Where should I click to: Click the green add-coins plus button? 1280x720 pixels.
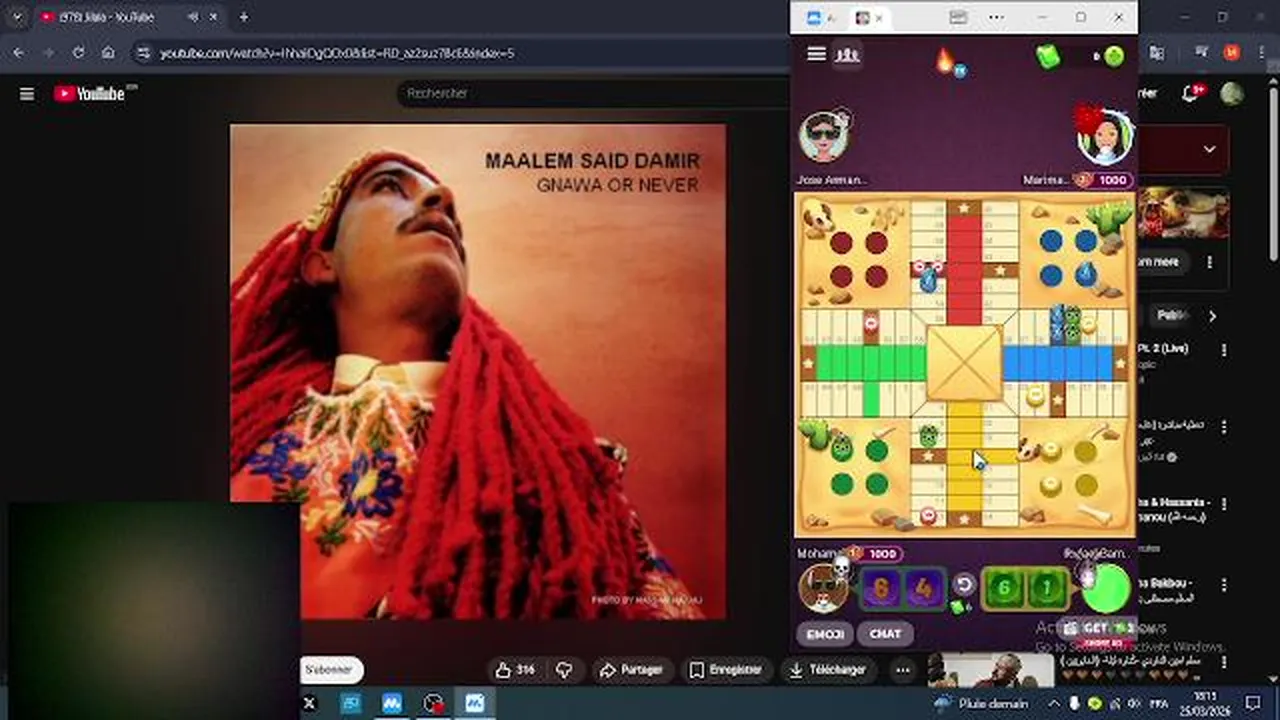1114,56
